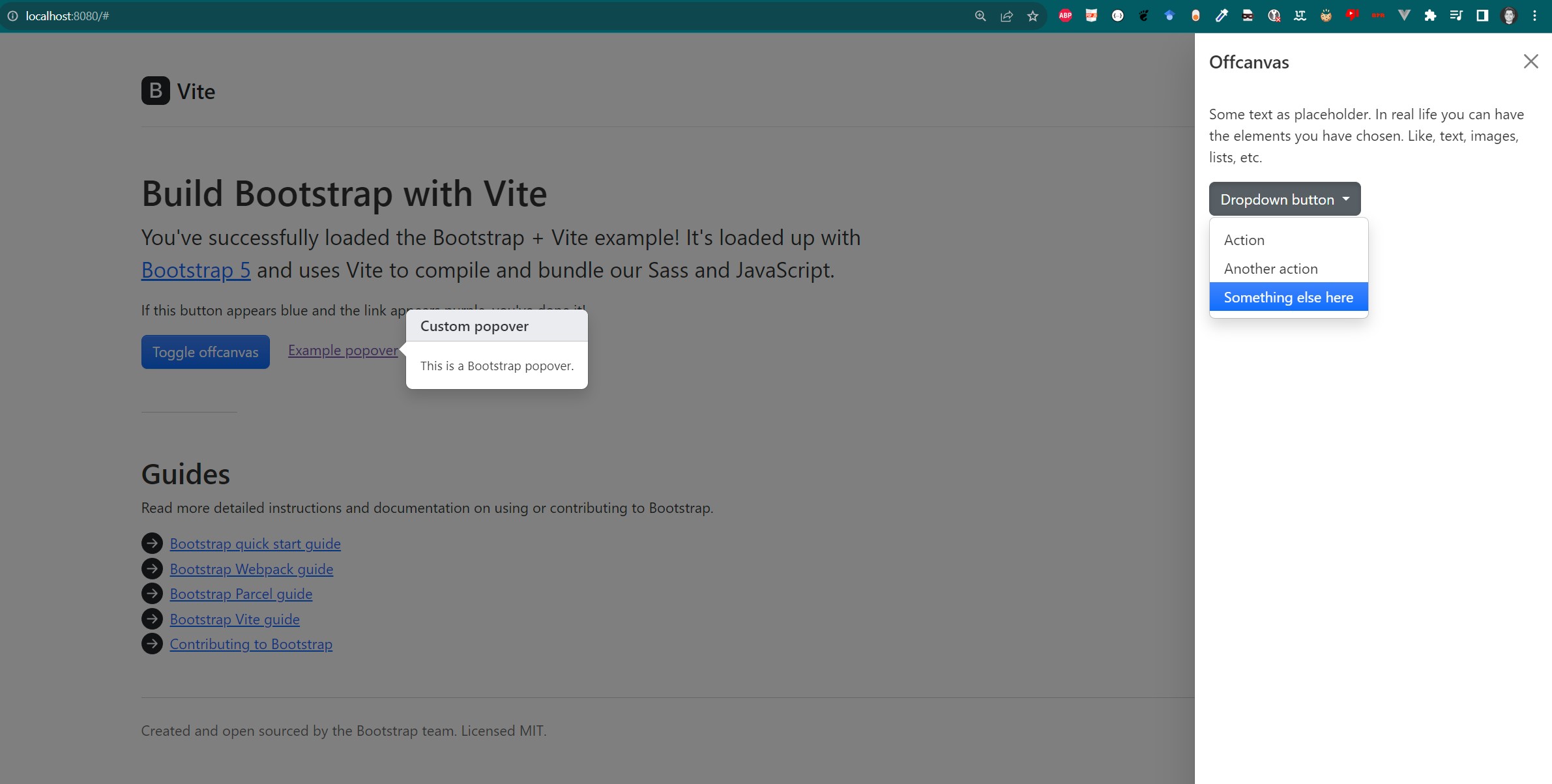
Task: Open the Bootstrap Vite guide link
Action: [235, 619]
